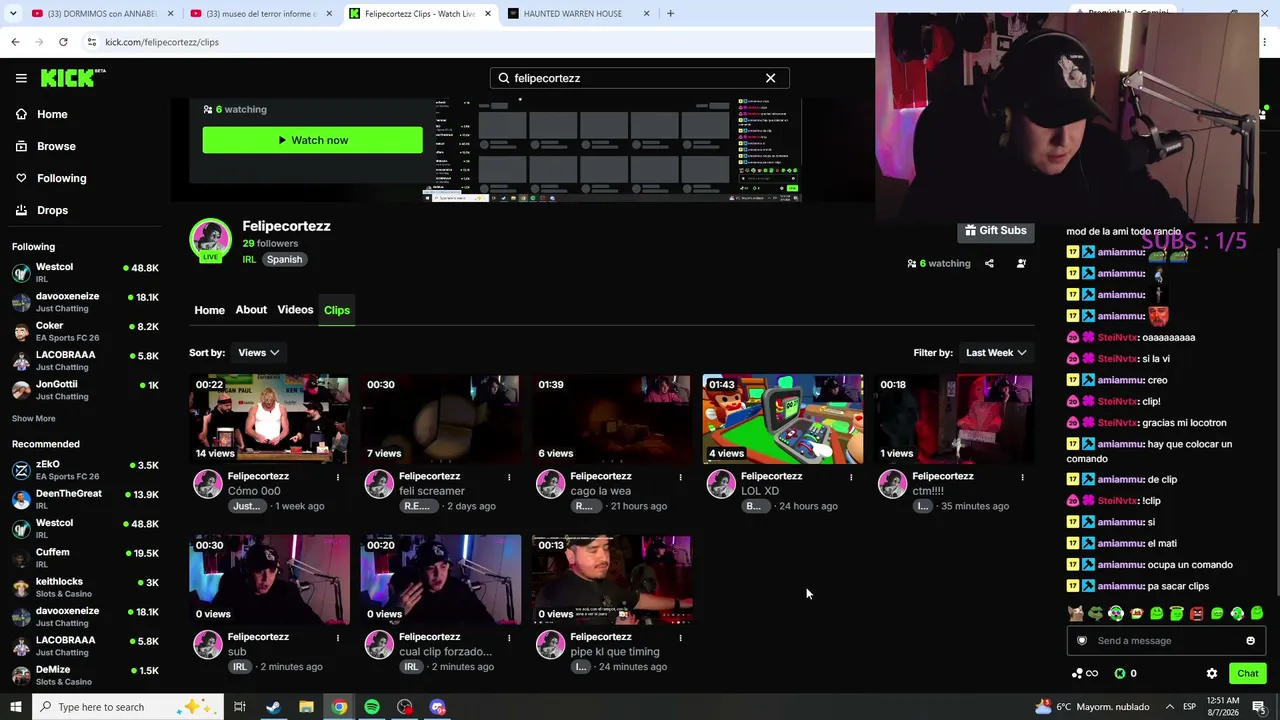Open Westcol channel in Following list
This screenshot has width=1280, height=720.
click(85, 273)
